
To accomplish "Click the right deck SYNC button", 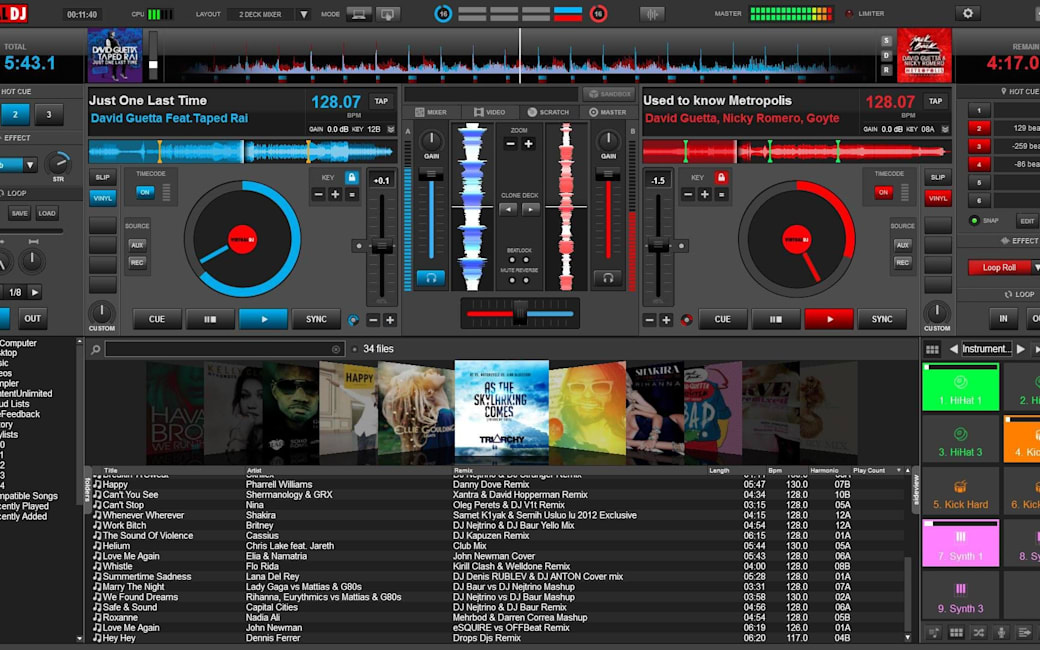I will pyautogui.click(x=882, y=319).
